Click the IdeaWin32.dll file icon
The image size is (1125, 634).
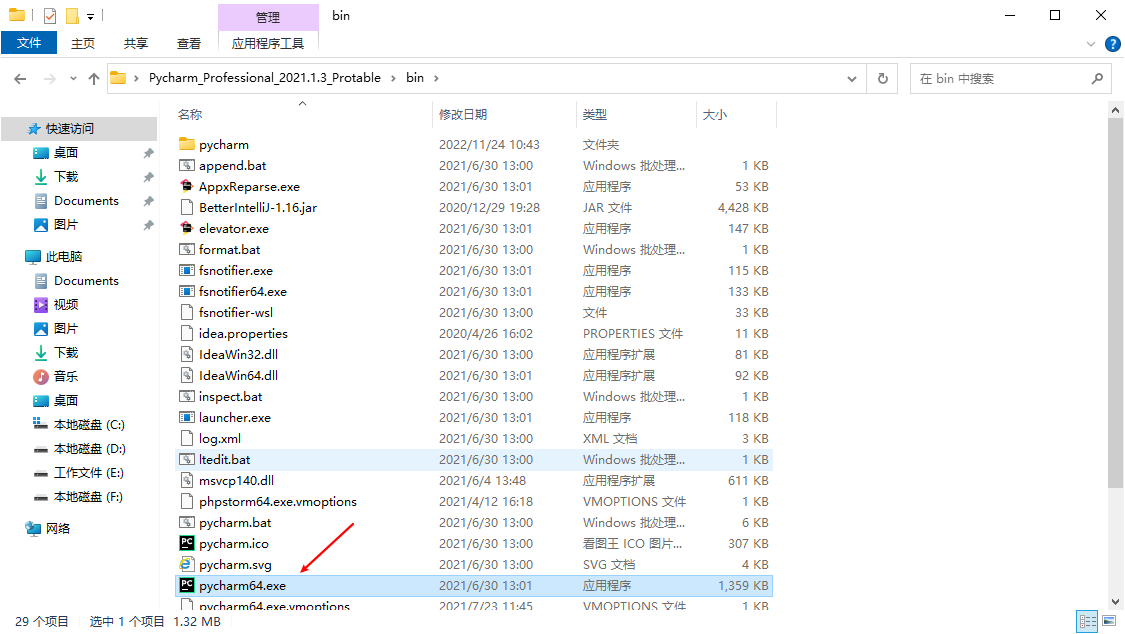[x=187, y=354]
